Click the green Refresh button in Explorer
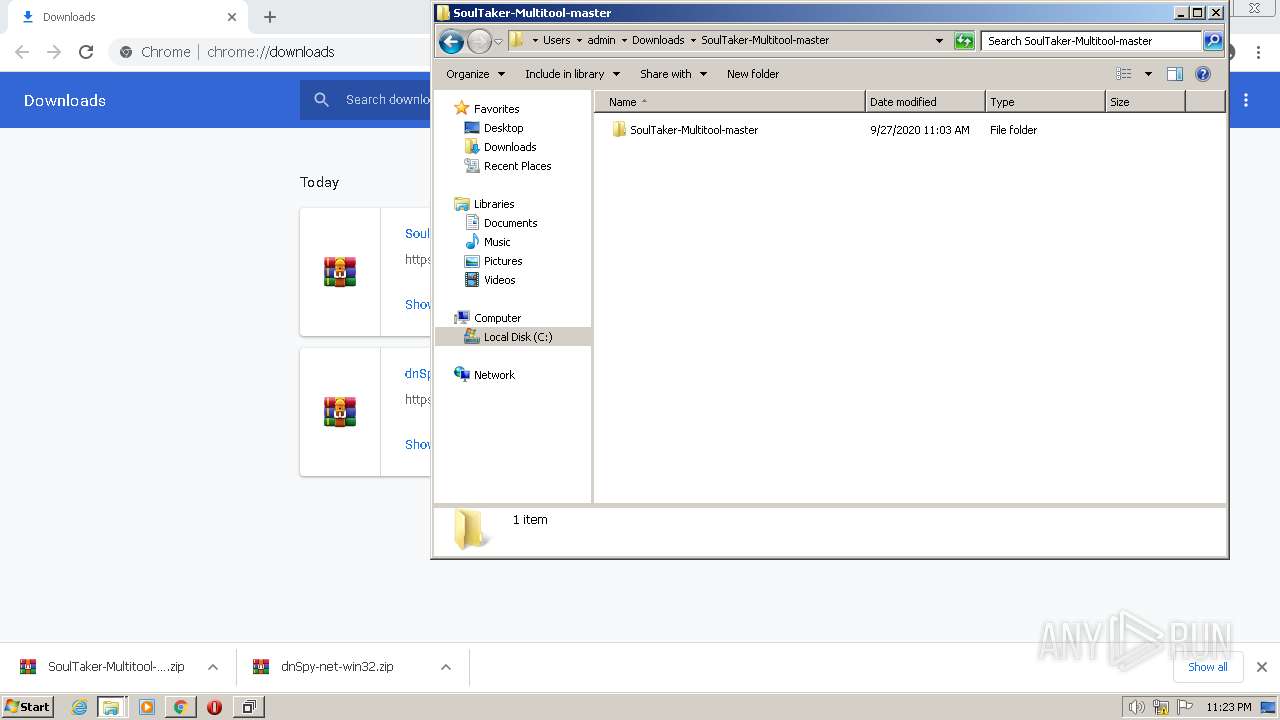Image resolution: width=1280 pixels, height=720 pixels. point(964,41)
